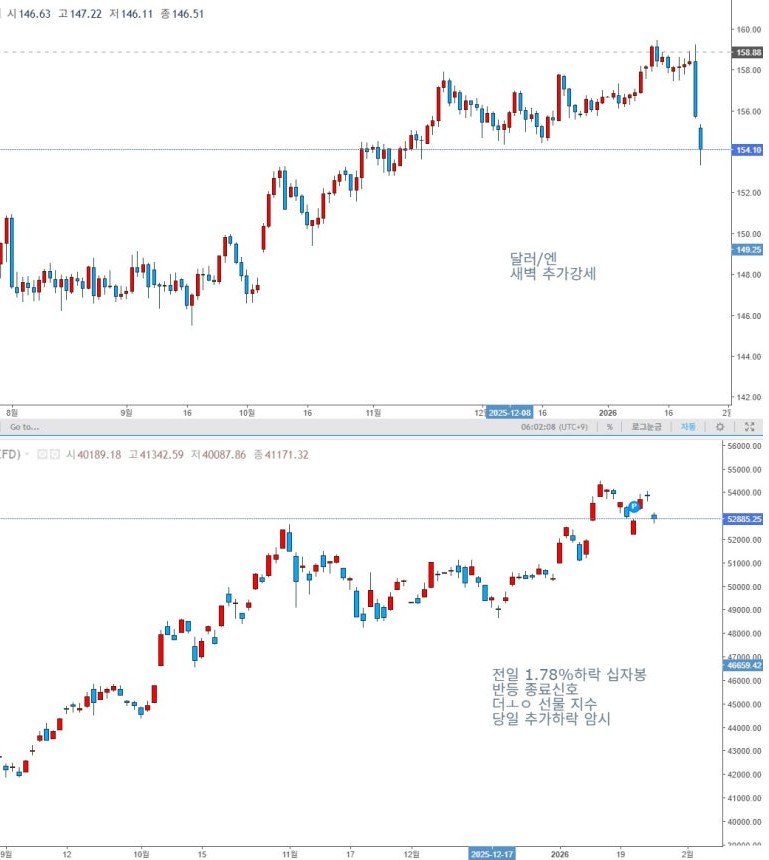Click the 154.10 current price label
Image resolution: width=769 pixels, height=860 pixels.
(x=748, y=149)
